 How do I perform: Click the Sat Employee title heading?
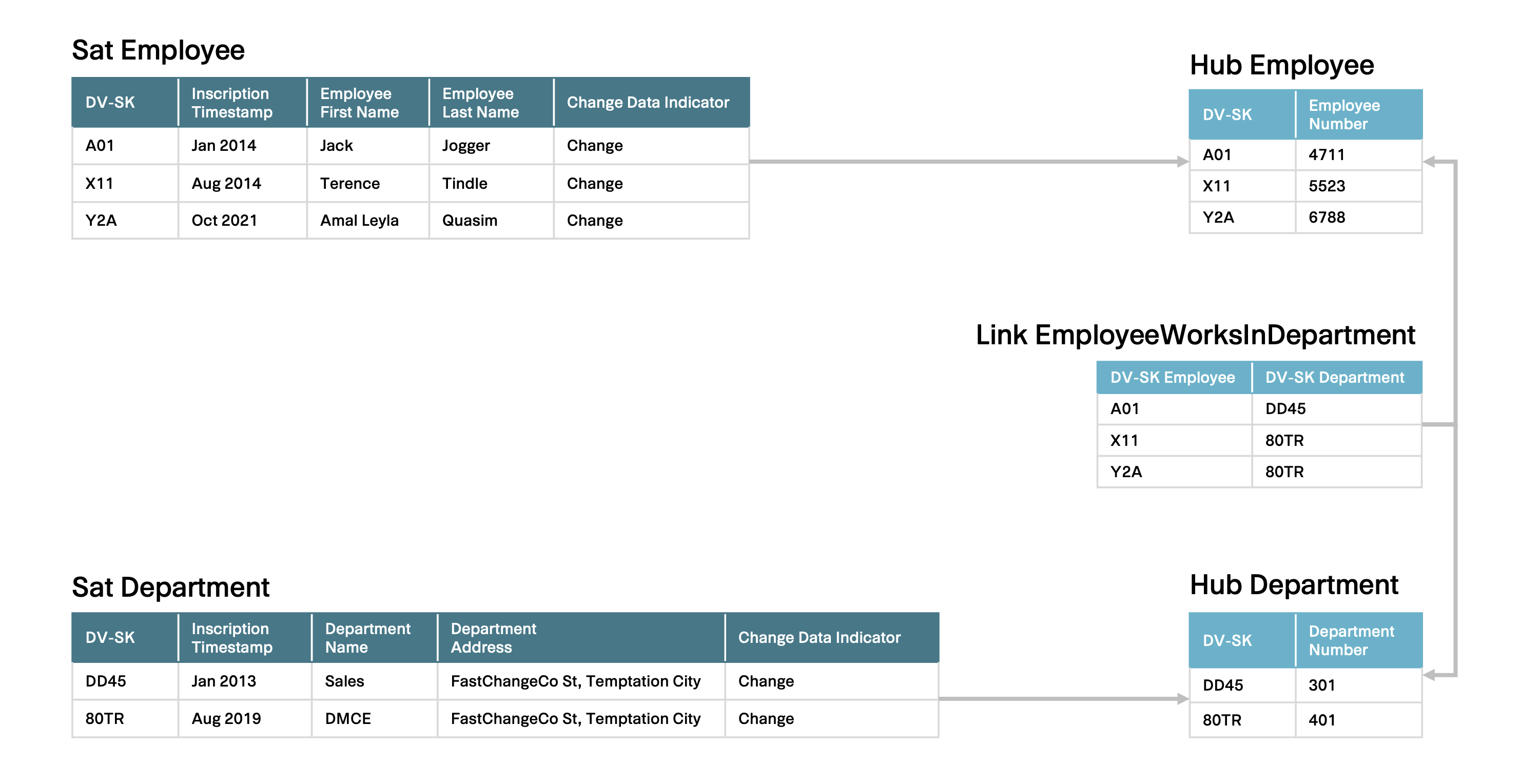(x=158, y=50)
